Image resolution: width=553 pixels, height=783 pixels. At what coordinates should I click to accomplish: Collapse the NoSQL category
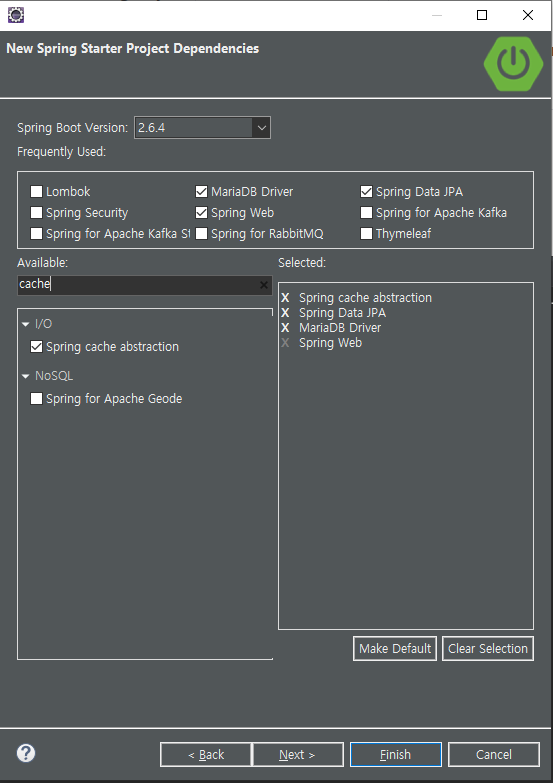[x=26, y=376]
